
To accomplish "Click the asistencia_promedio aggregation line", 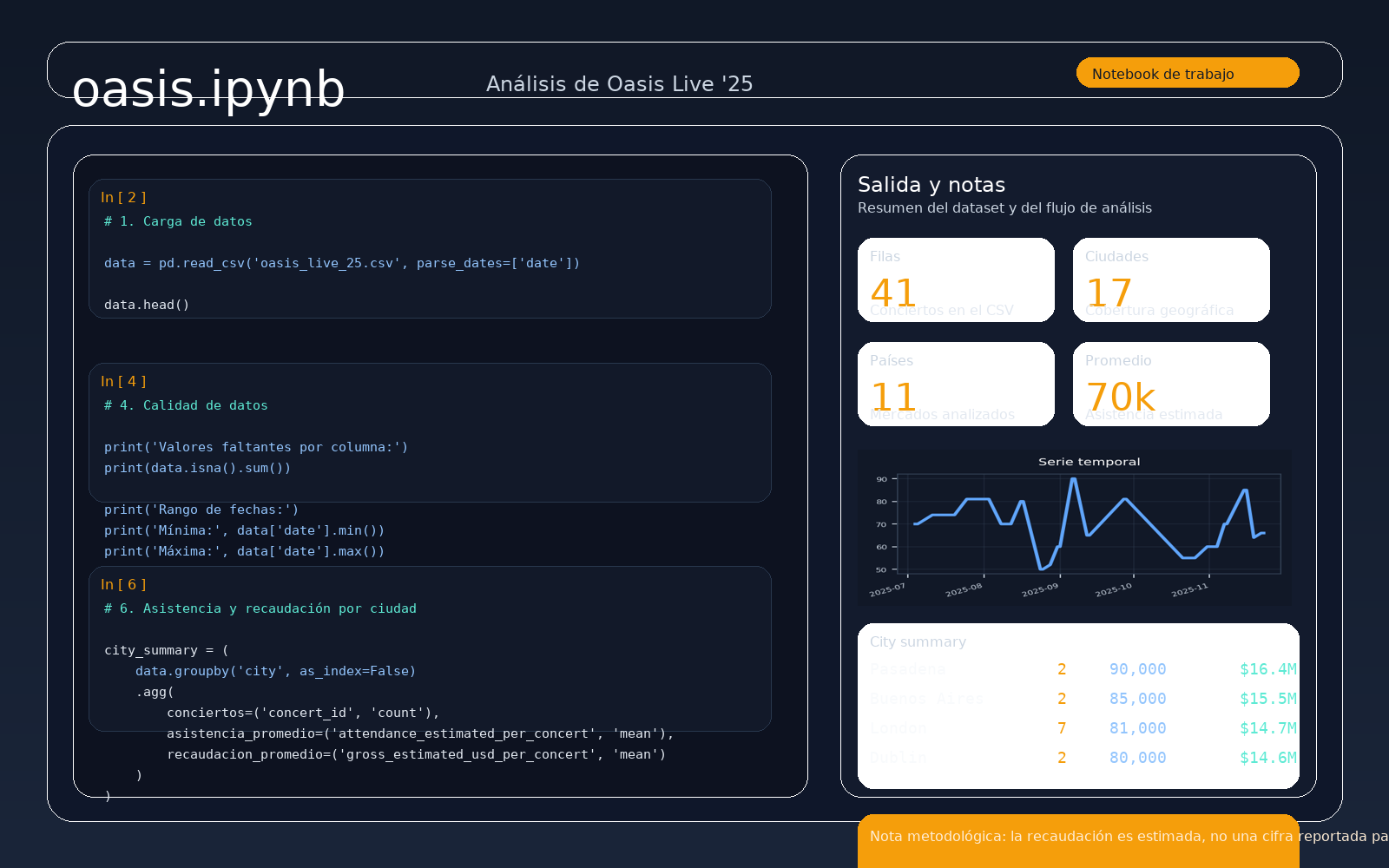I will (x=420, y=733).
